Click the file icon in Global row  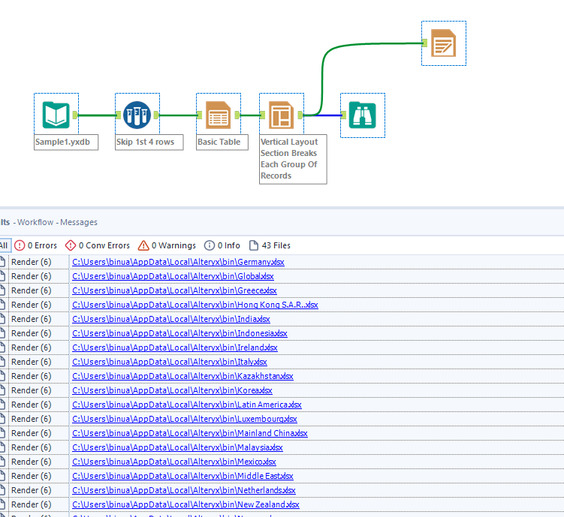pos(3,276)
